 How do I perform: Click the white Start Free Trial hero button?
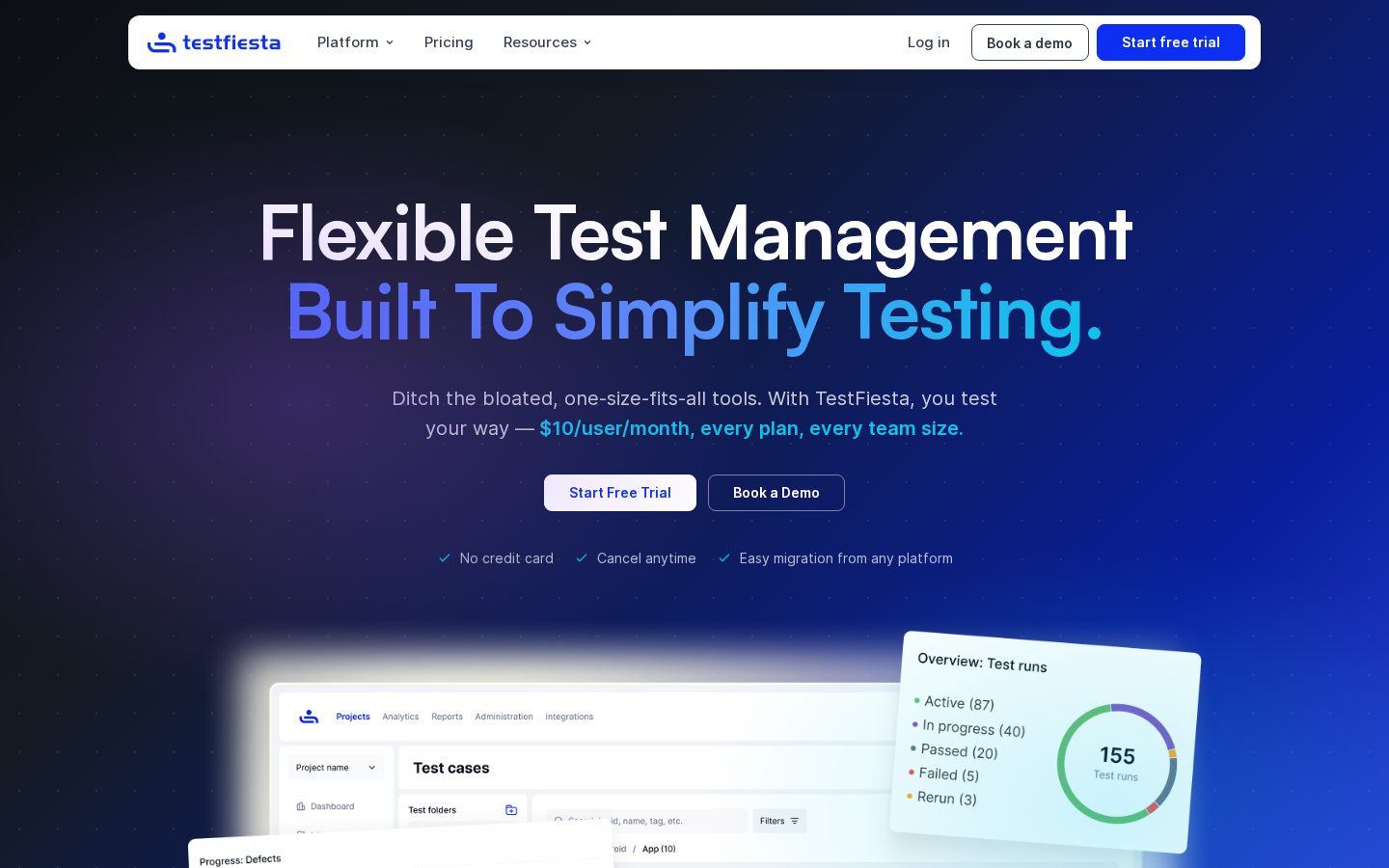620,493
